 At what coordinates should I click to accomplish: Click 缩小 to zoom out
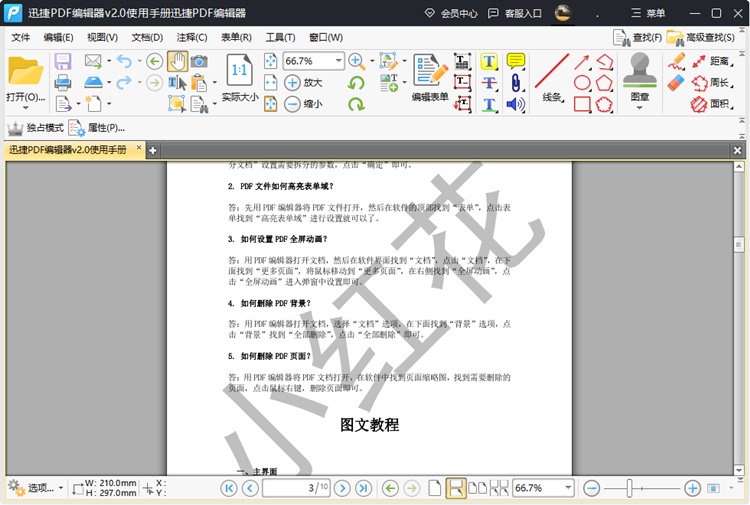303,104
